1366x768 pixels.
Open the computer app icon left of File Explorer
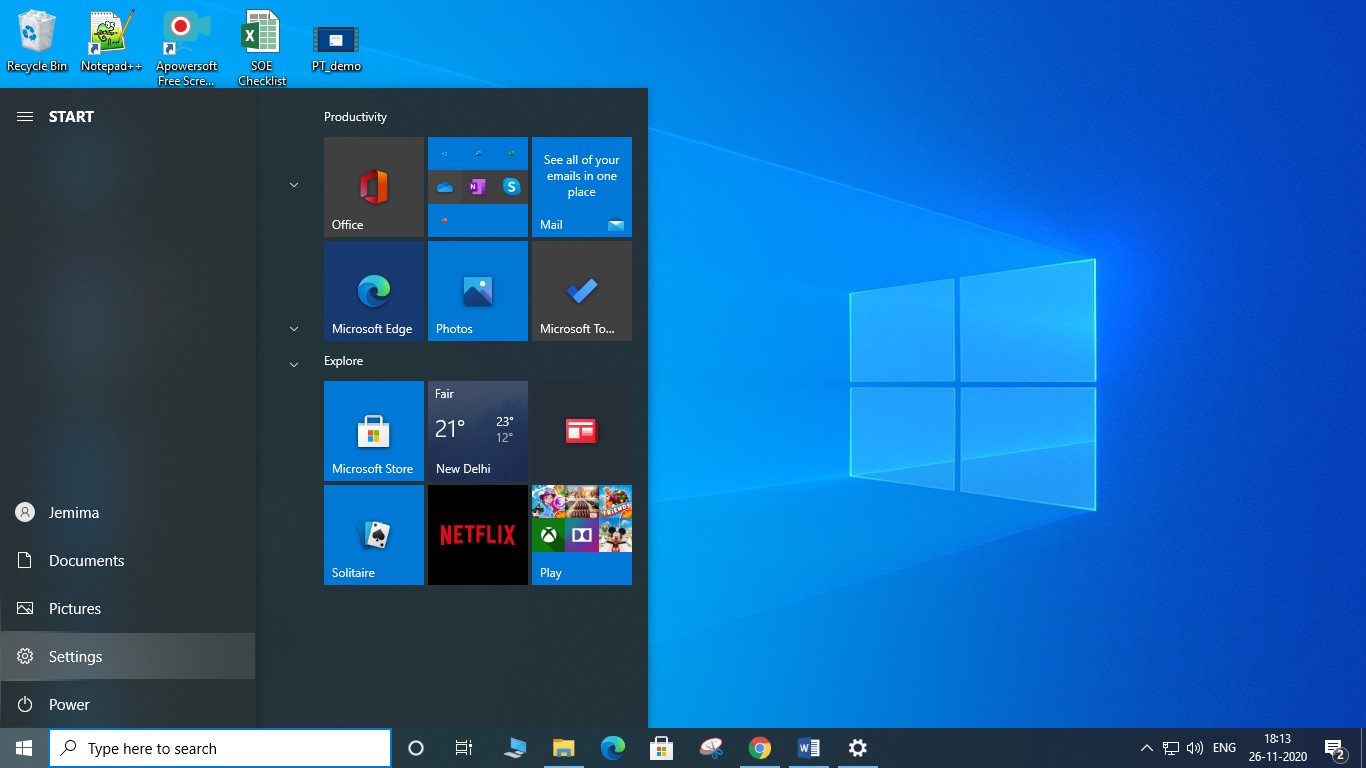coord(515,748)
